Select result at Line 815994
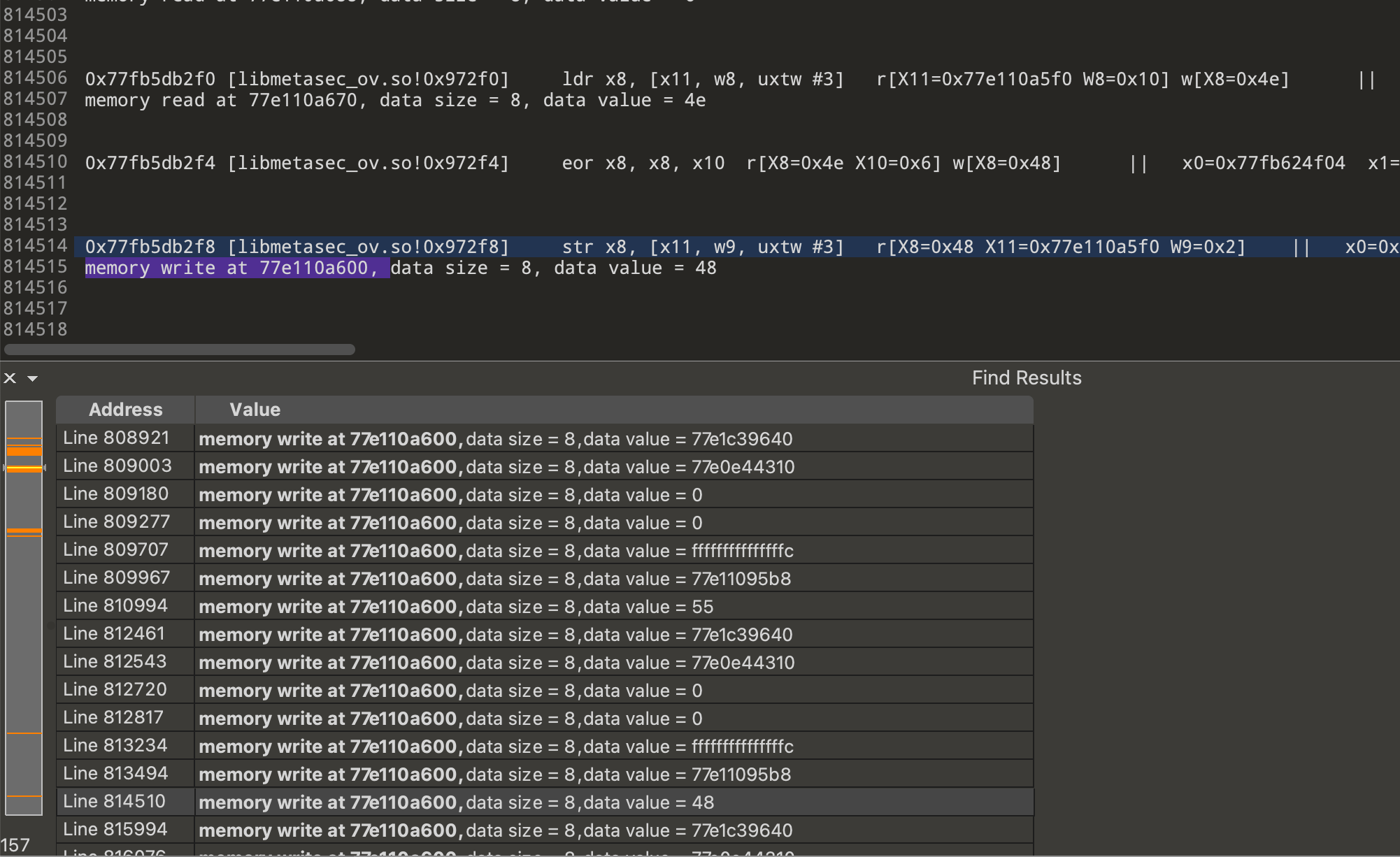The height and width of the screenshot is (857, 1400). click(115, 830)
